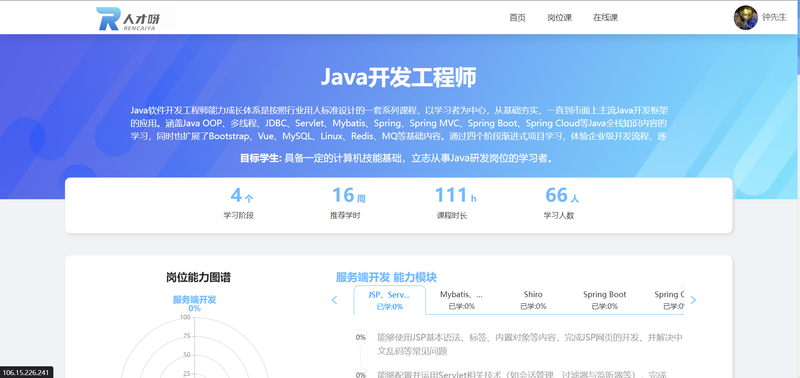800x378 pixels.
Task: Click the 4个 学习阶段 statistic
Action: coord(239,203)
